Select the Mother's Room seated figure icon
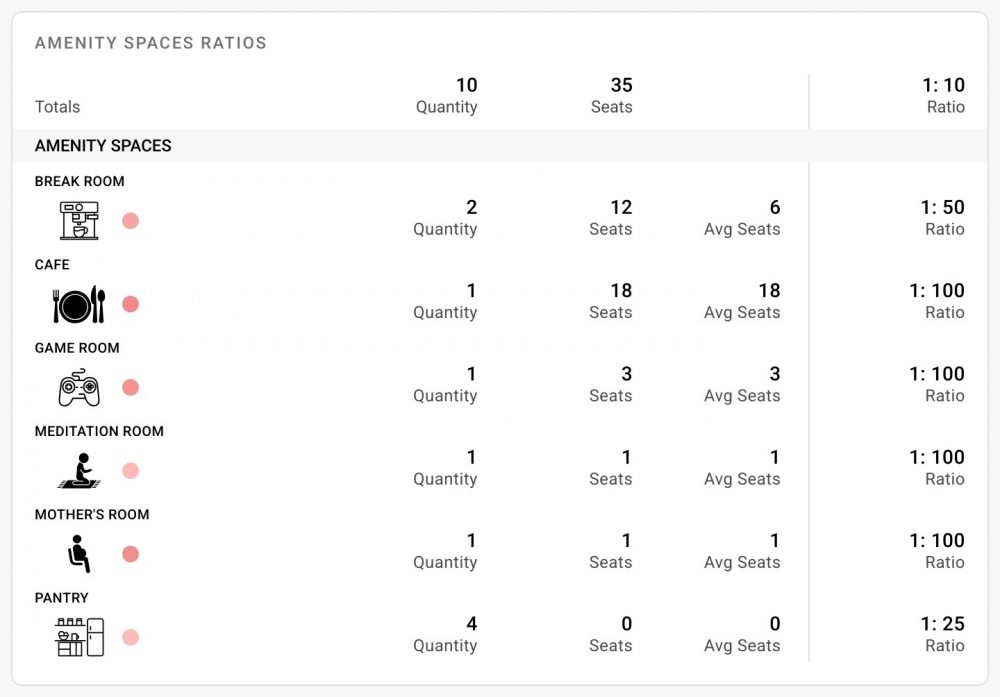 pyautogui.click(x=79, y=554)
